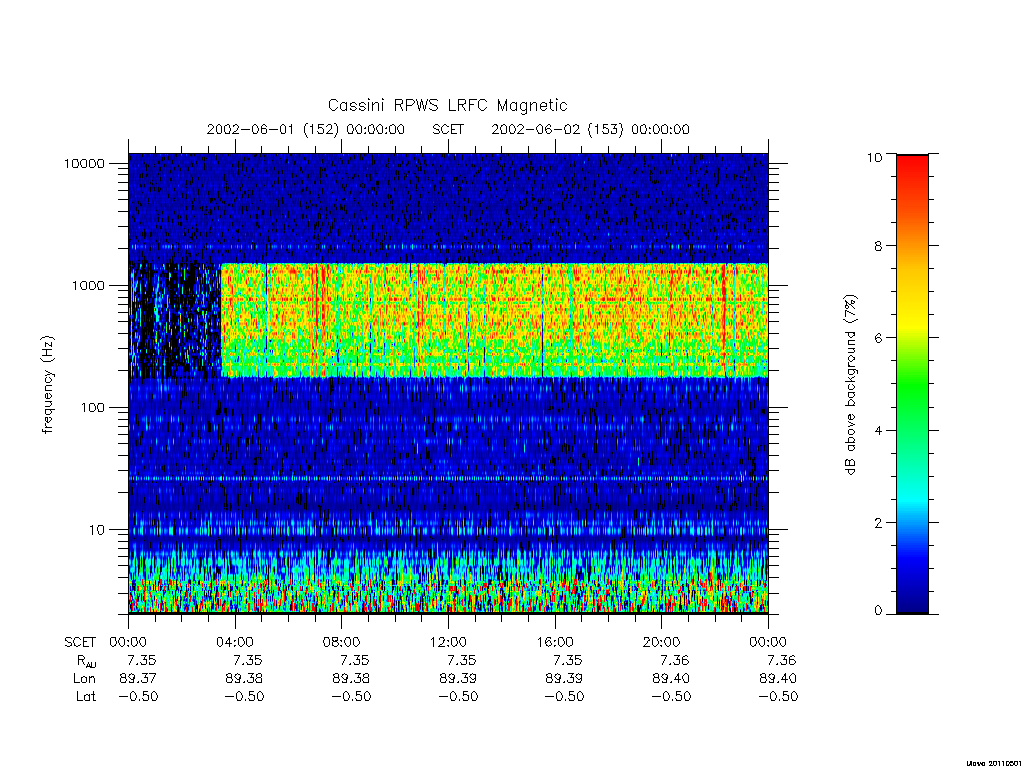Click the "100" frequency tick label

(93, 408)
